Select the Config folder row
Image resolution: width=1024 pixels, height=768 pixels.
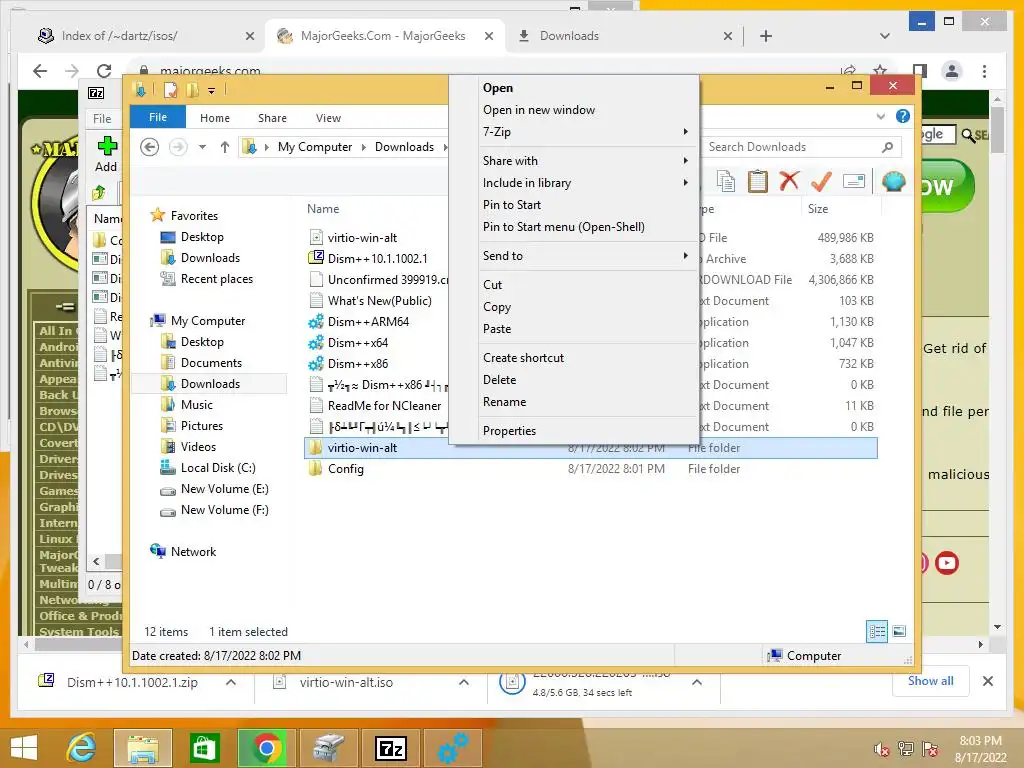590,469
